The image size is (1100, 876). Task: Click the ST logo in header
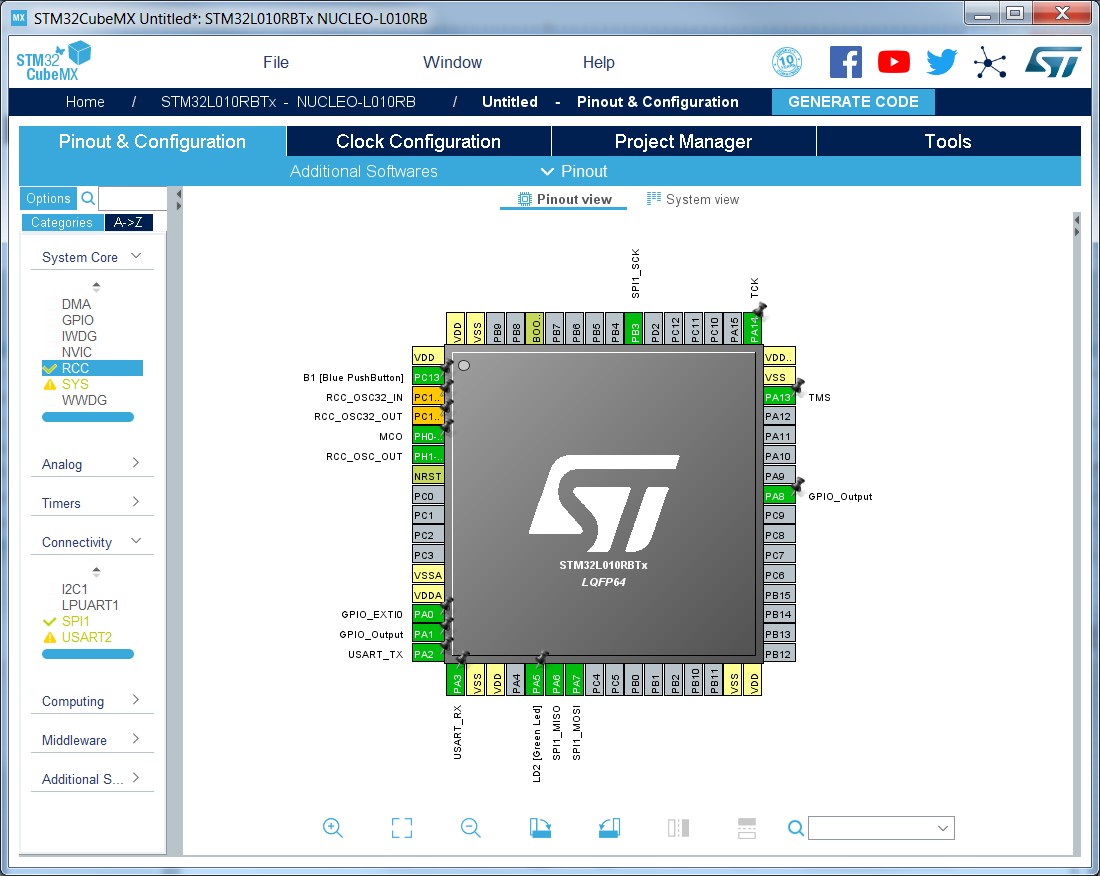1053,62
